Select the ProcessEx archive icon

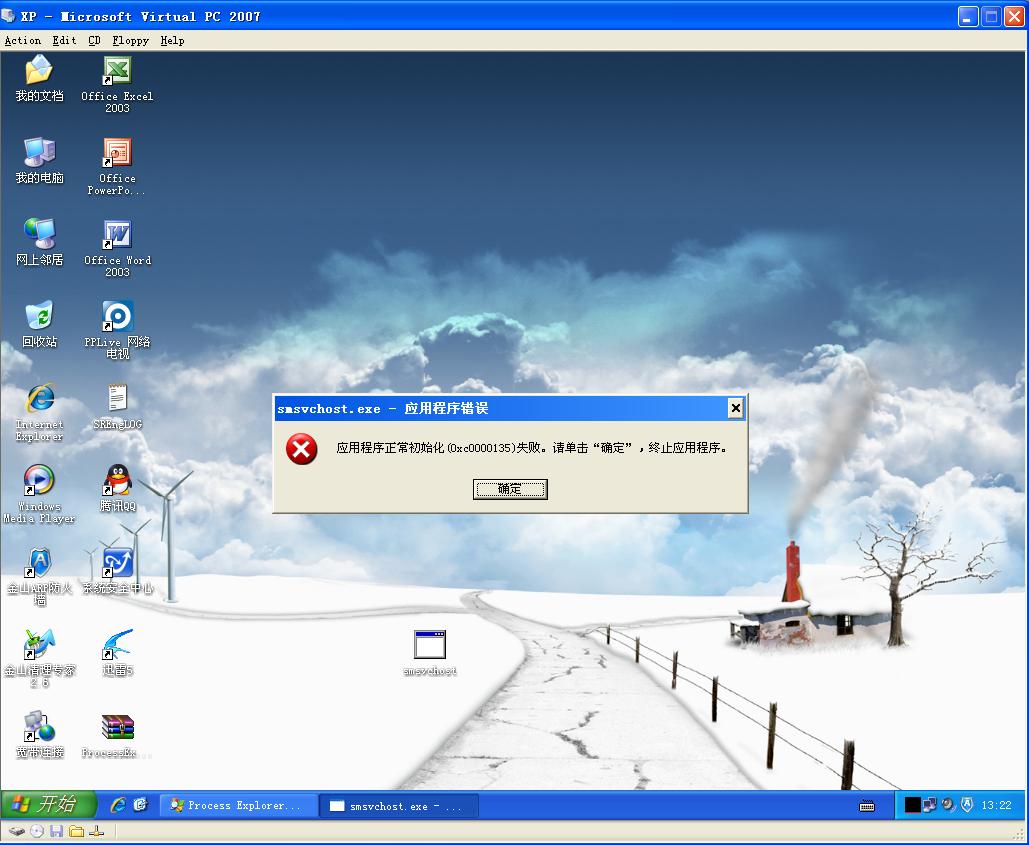click(x=117, y=736)
